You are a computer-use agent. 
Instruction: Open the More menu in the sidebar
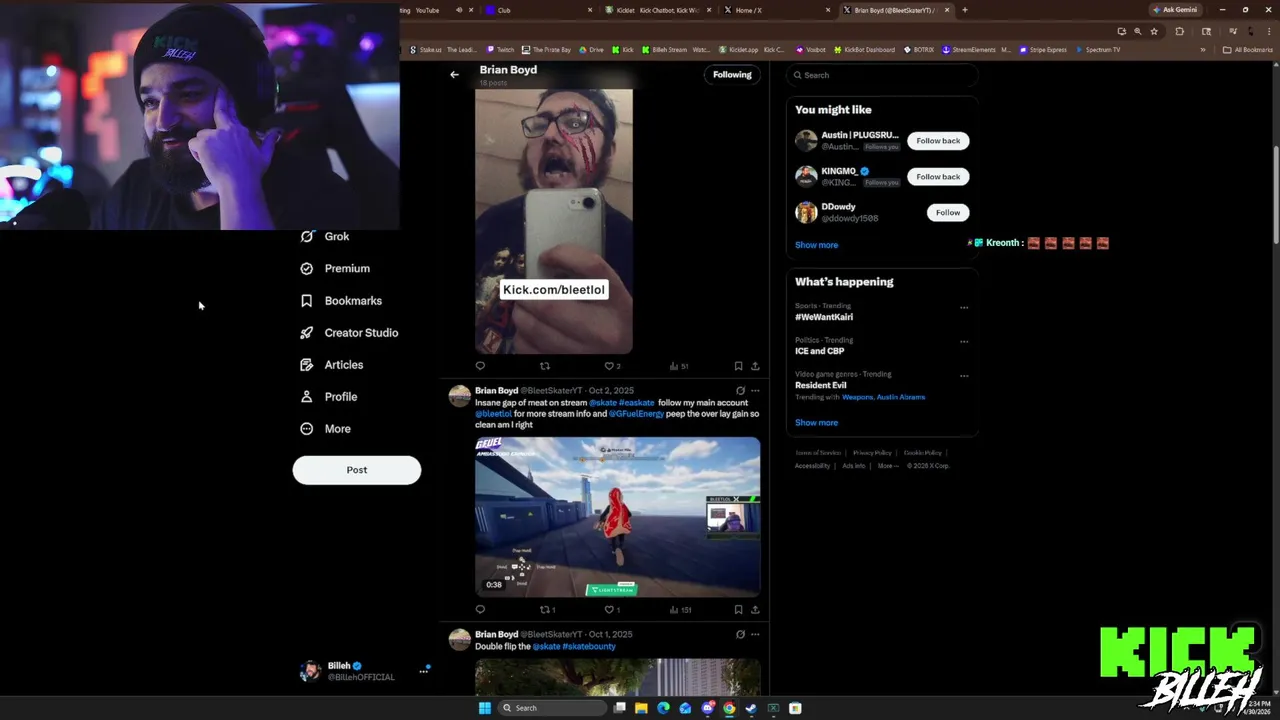click(x=326, y=429)
